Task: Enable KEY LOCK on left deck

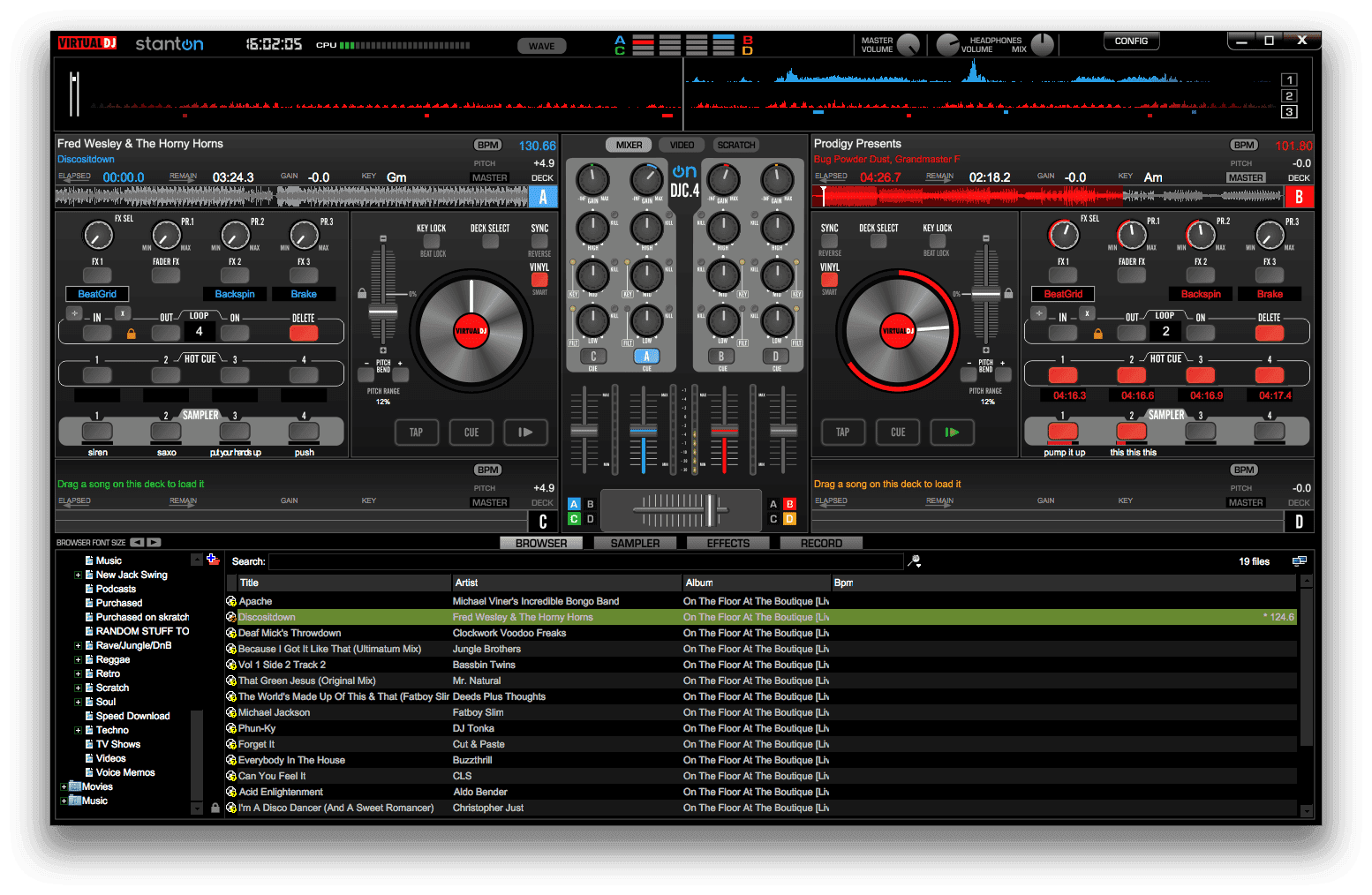Action: 431,240
